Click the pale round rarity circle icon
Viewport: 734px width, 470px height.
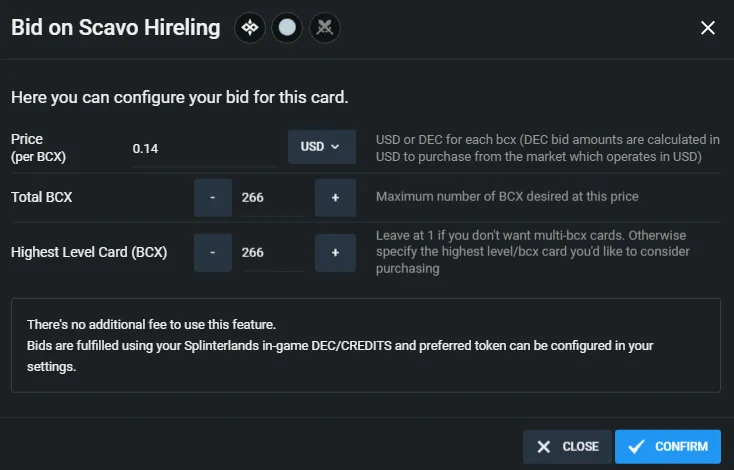tap(287, 28)
